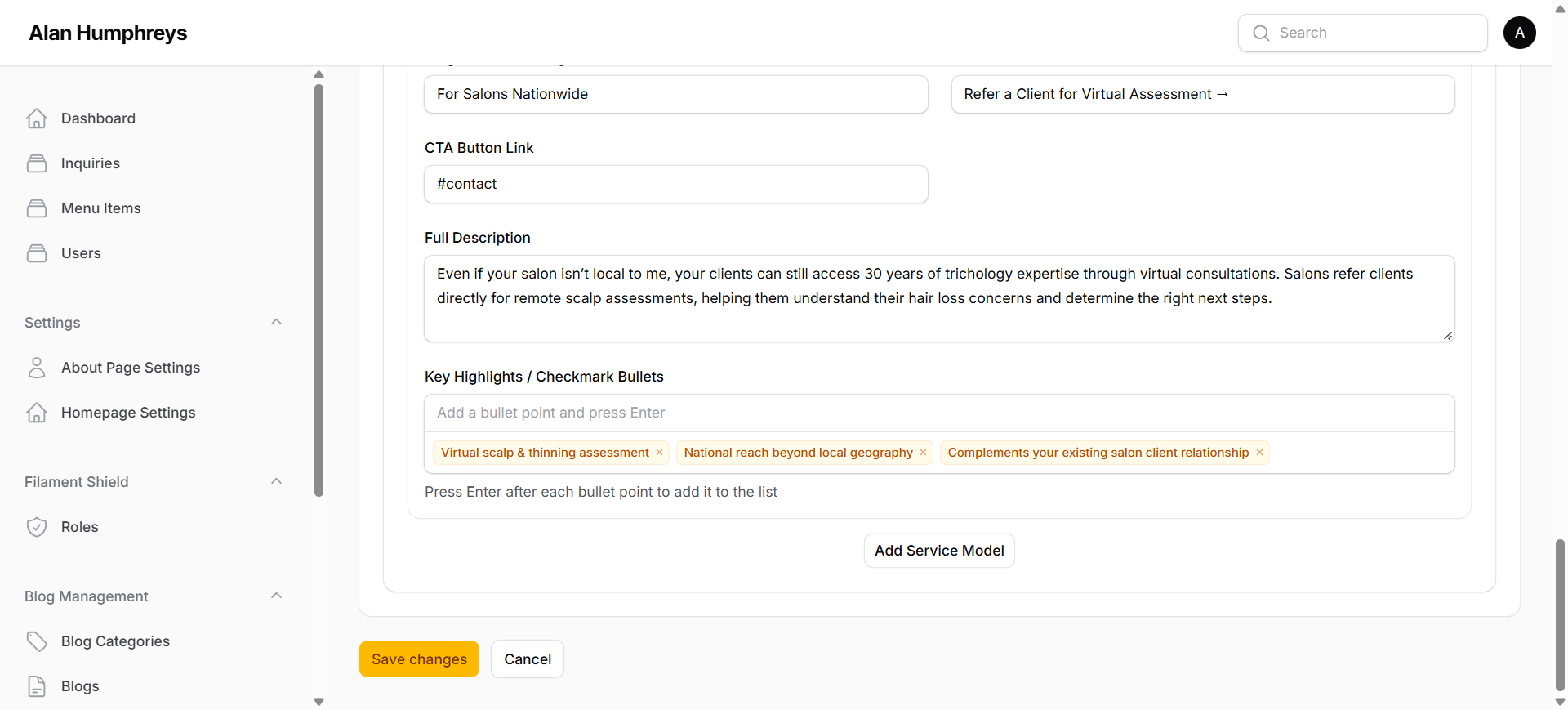Collapse the Blog Management group
The image size is (1568, 710).
click(x=276, y=596)
